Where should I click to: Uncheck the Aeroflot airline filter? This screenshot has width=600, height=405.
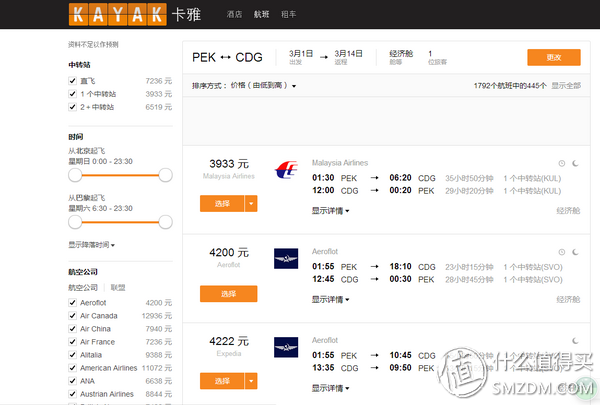[72, 303]
